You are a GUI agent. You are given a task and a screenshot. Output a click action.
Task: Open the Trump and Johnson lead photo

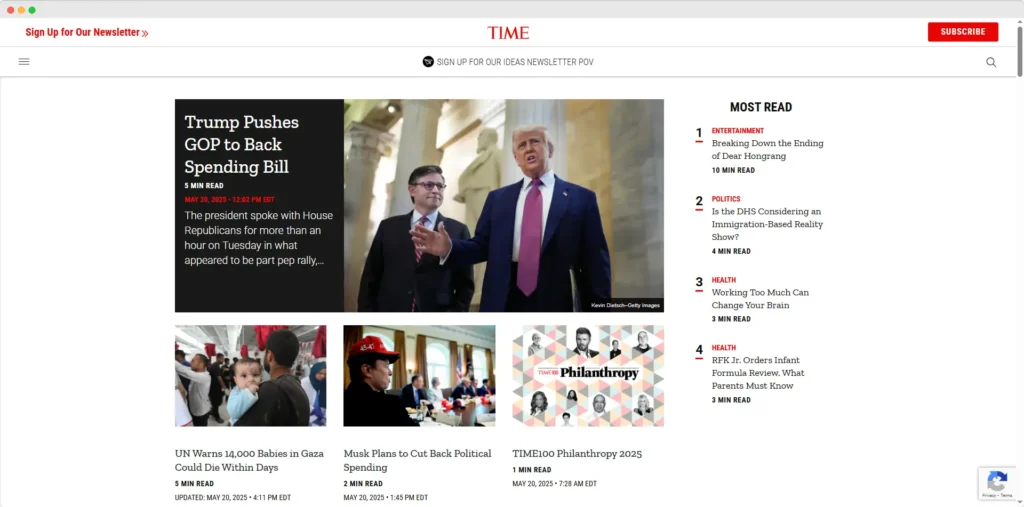click(504, 205)
